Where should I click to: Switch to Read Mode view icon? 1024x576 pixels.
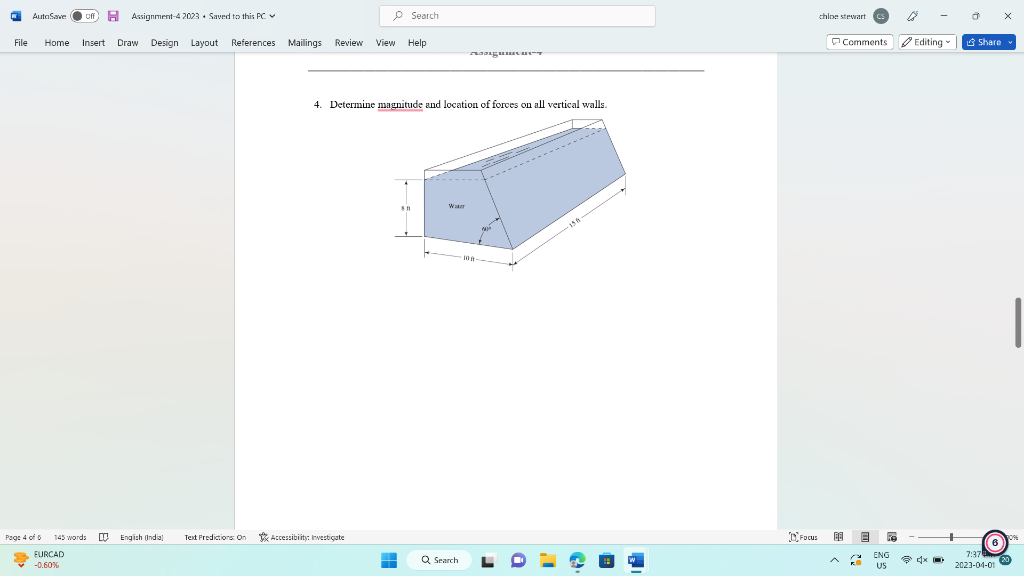click(839, 537)
